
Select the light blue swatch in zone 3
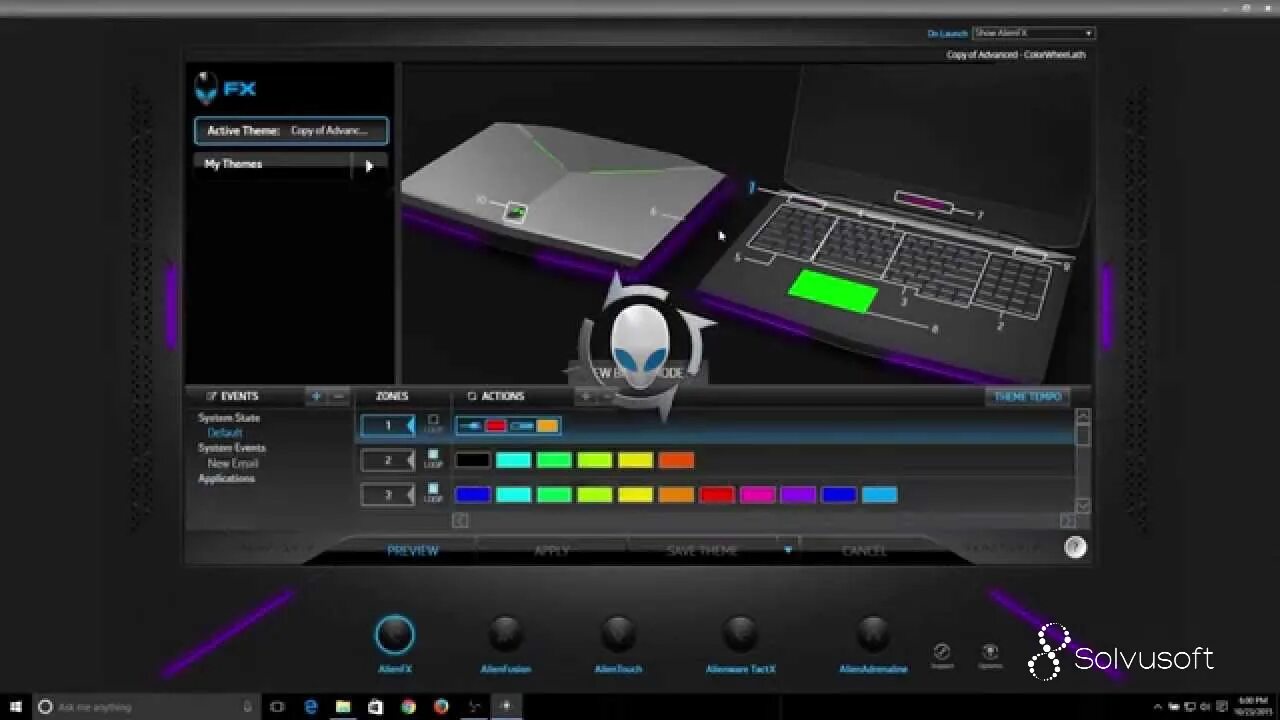click(x=880, y=494)
